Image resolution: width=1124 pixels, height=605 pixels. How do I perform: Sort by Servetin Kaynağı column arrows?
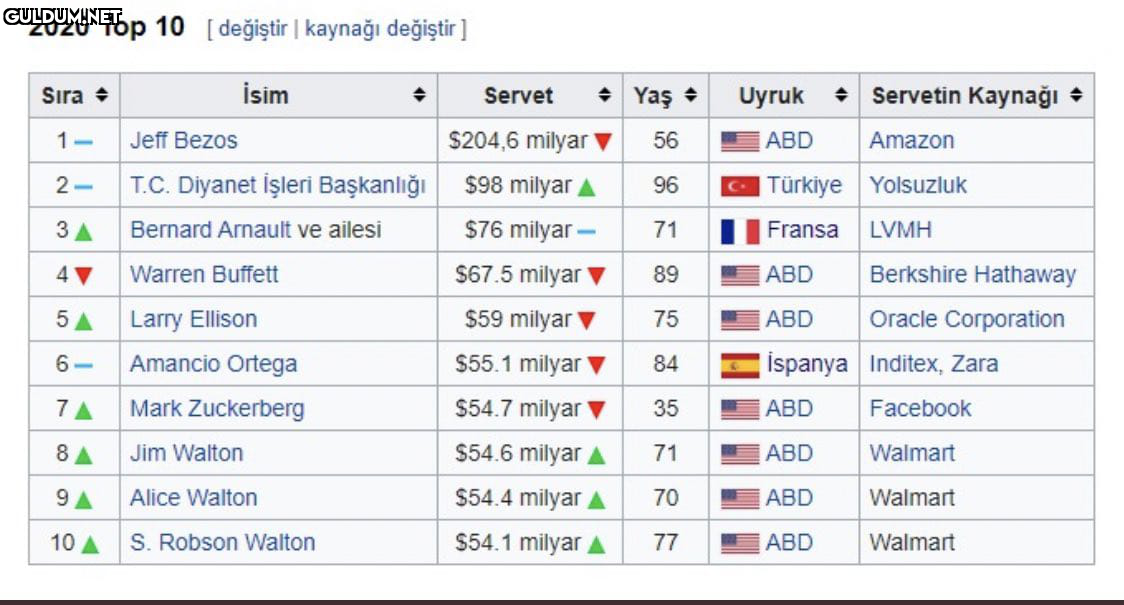1076,96
